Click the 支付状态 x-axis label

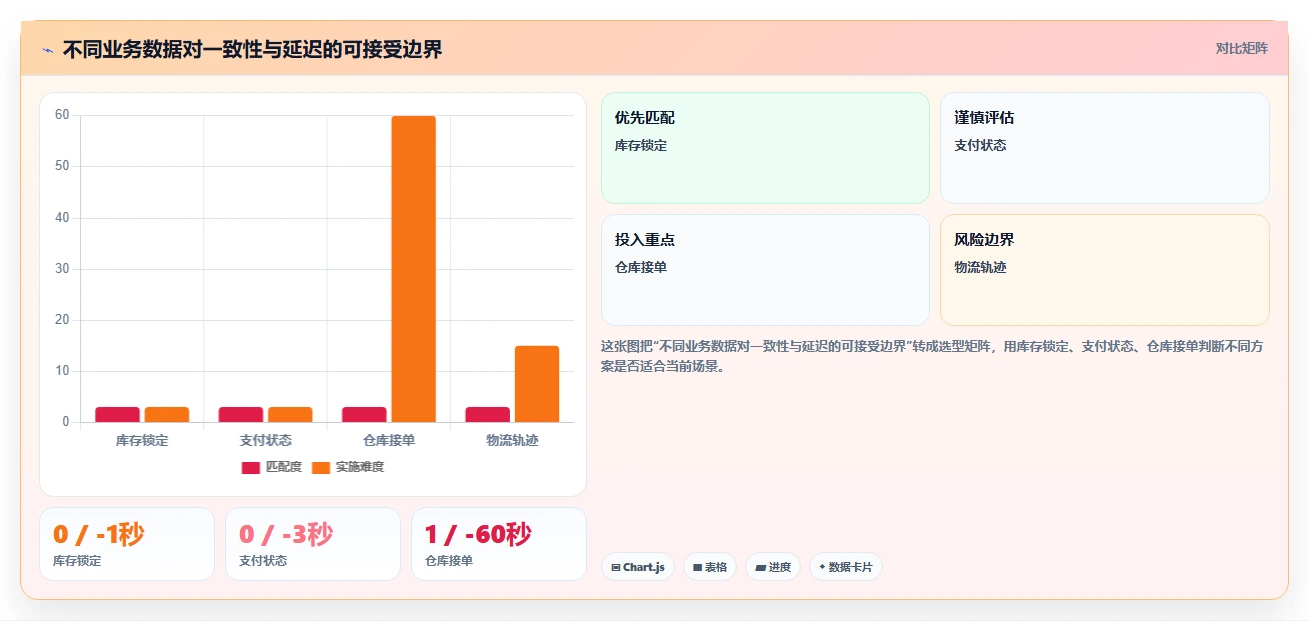tap(266, 440)
